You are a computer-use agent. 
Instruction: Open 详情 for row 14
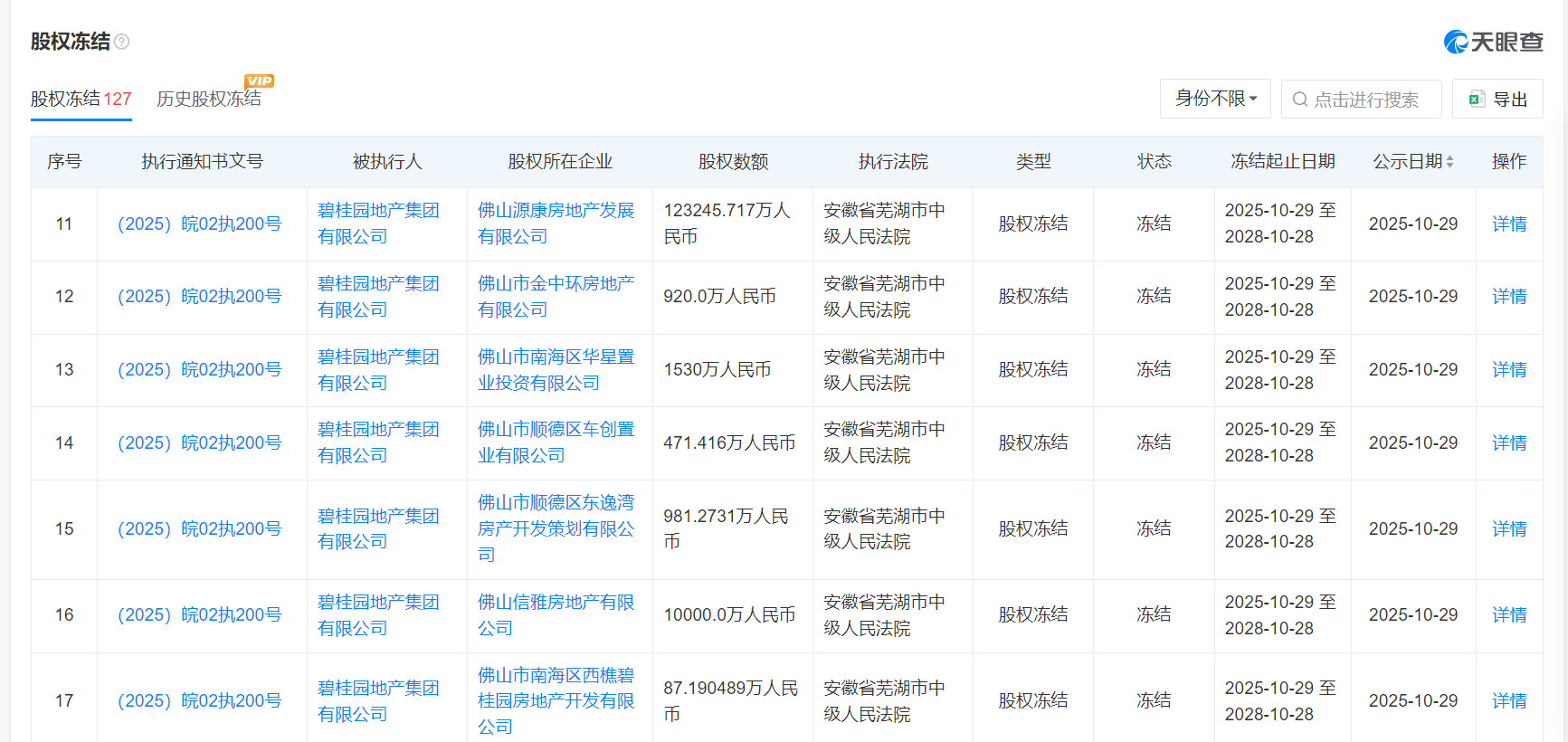(x=1509, y=443)
